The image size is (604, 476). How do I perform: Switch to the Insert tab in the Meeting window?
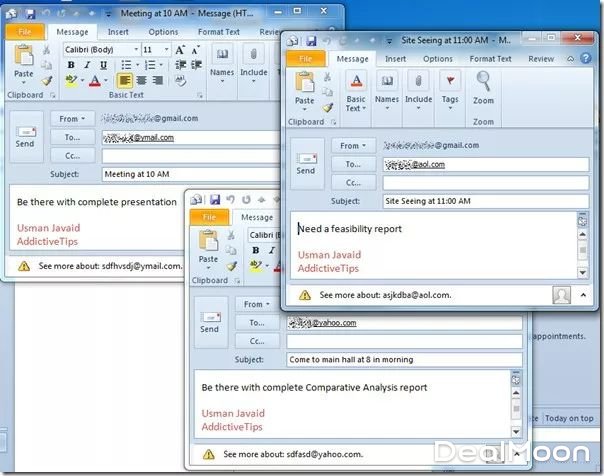(118, 31)
